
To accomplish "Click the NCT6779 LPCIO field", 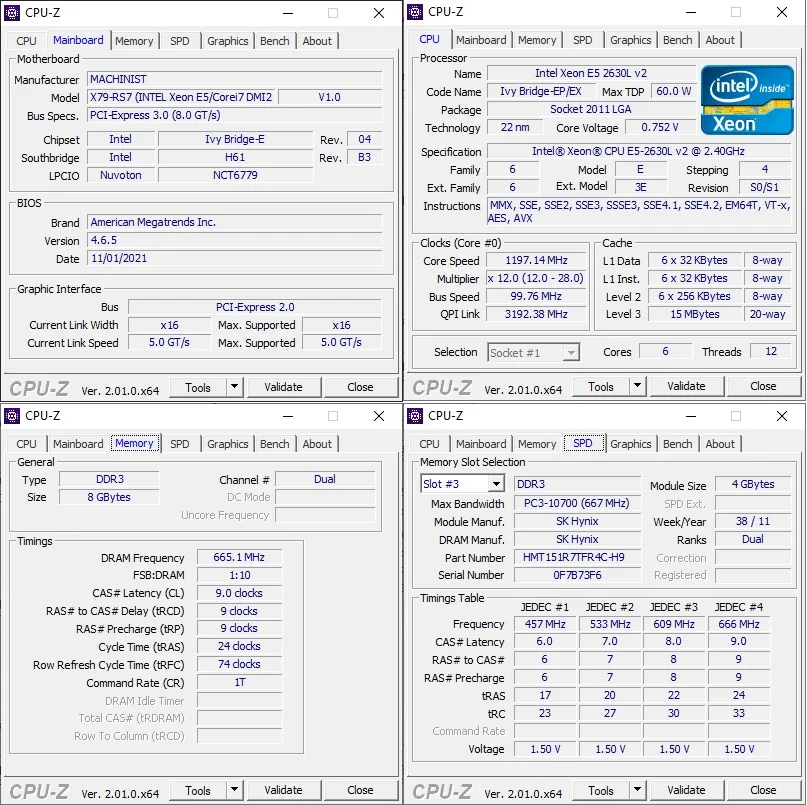I will pos(236,175).
